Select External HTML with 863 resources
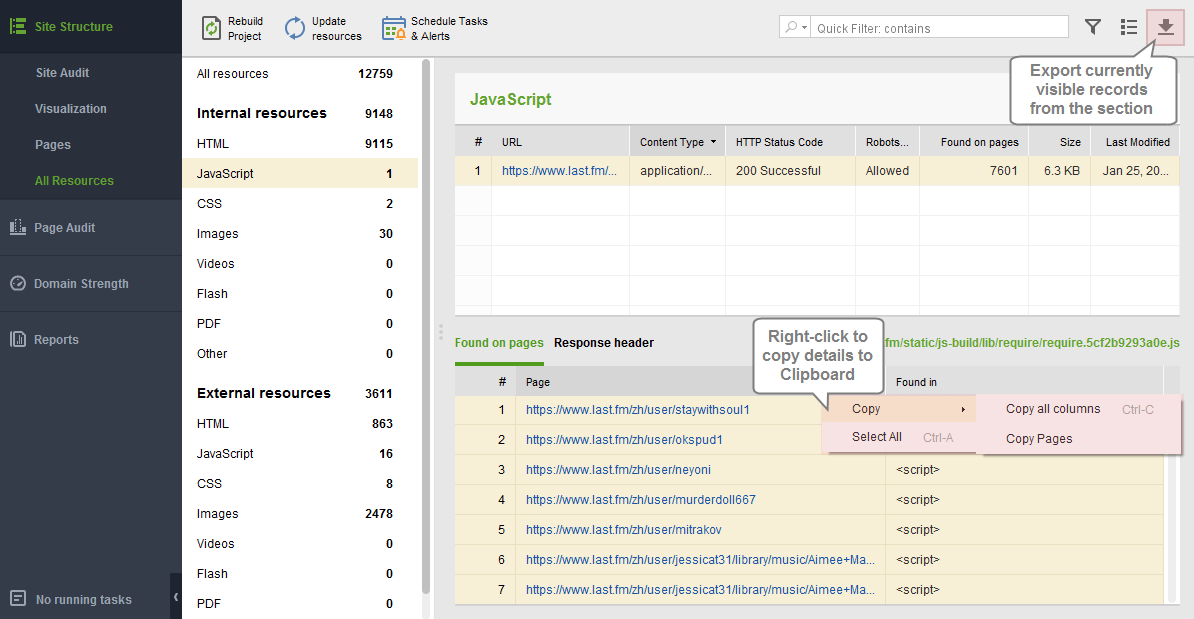Image resolution: width=1194 pixels, height=619 pixels. pos(300,423)
